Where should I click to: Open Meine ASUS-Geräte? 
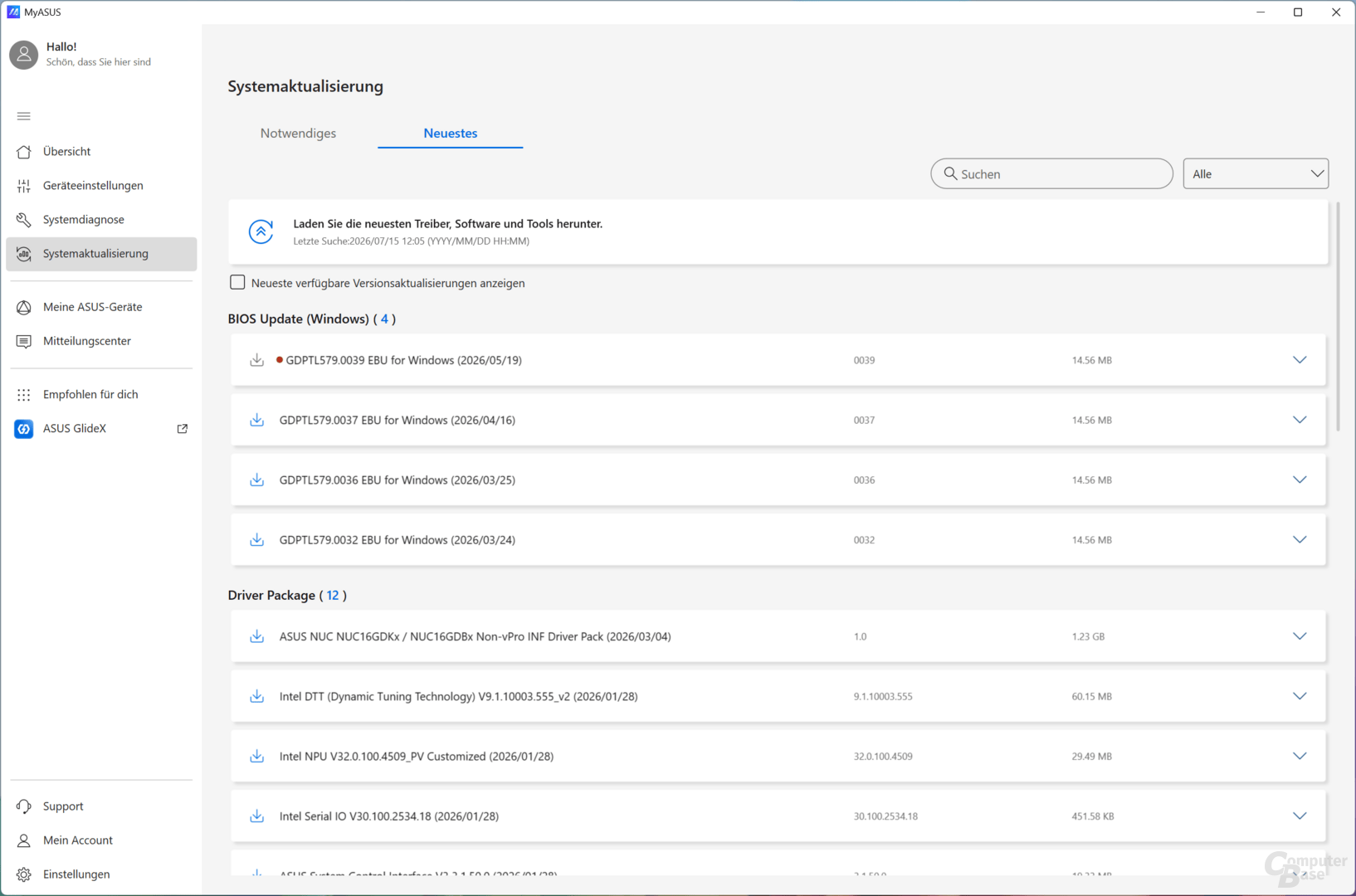click(x=101, y=307)
